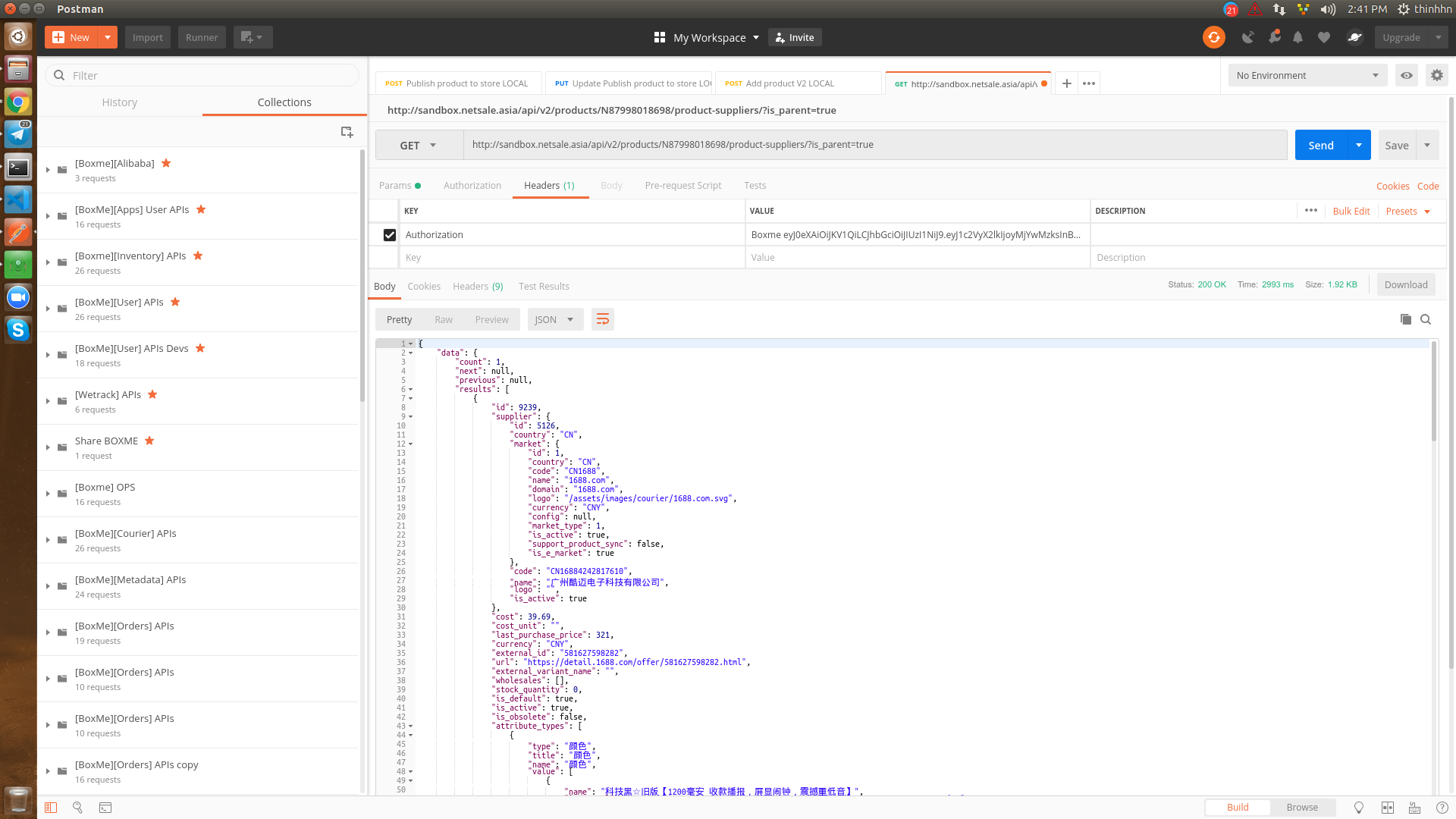
Task: Open the Pre-request Script tab
Action: 683,186
